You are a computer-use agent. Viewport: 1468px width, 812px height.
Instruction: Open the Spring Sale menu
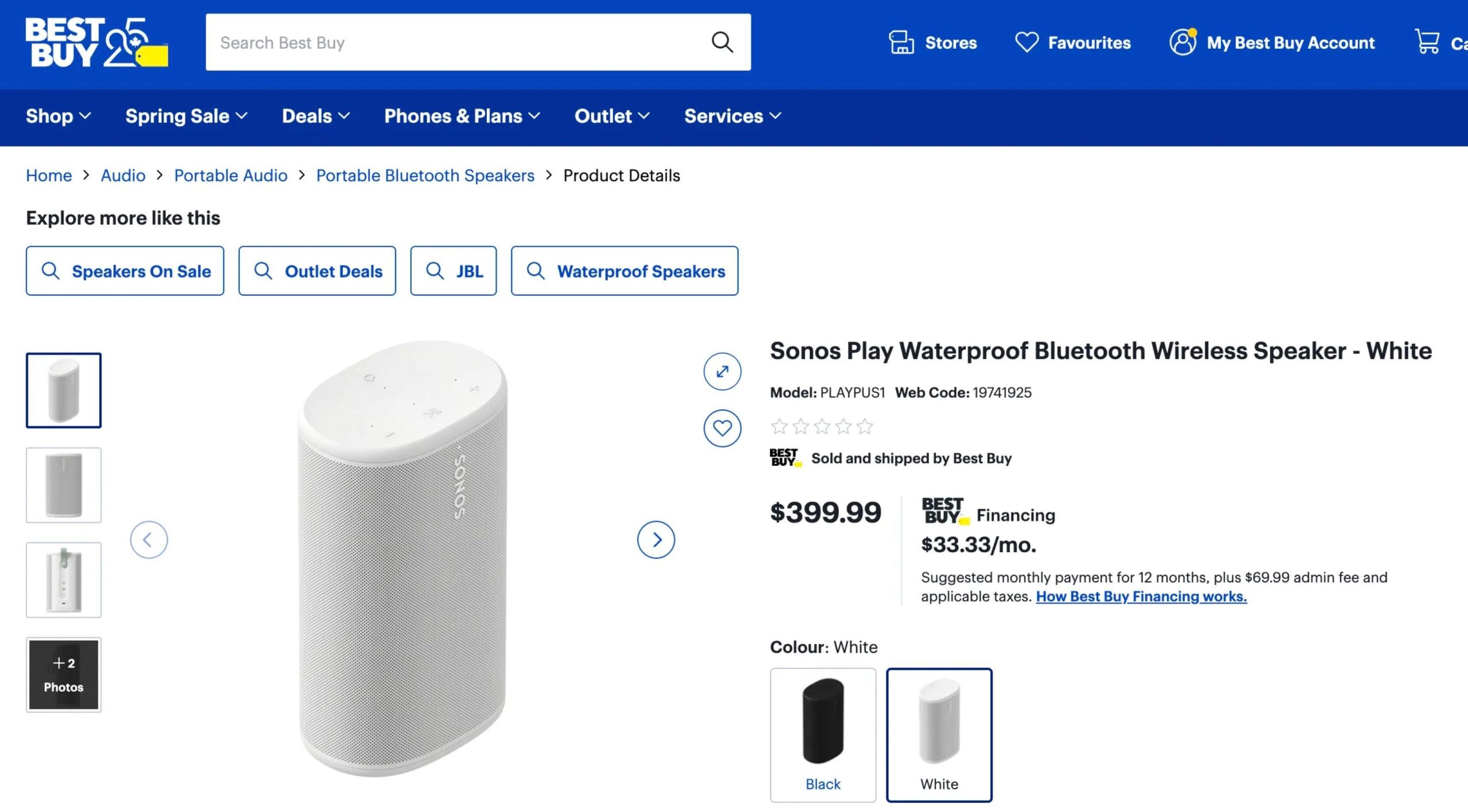pos(186,116)
